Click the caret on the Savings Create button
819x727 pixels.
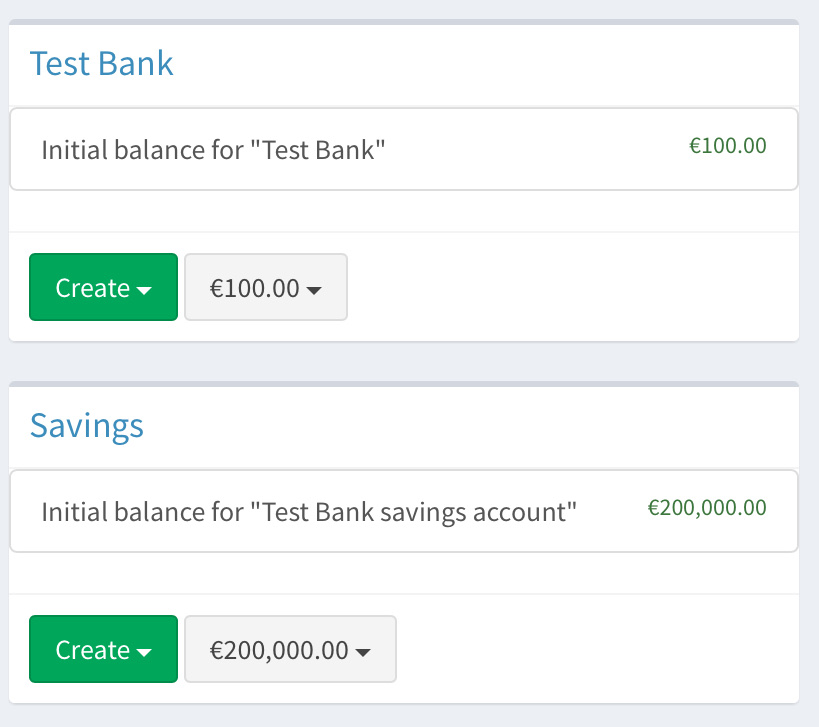[x=142, y=649]
